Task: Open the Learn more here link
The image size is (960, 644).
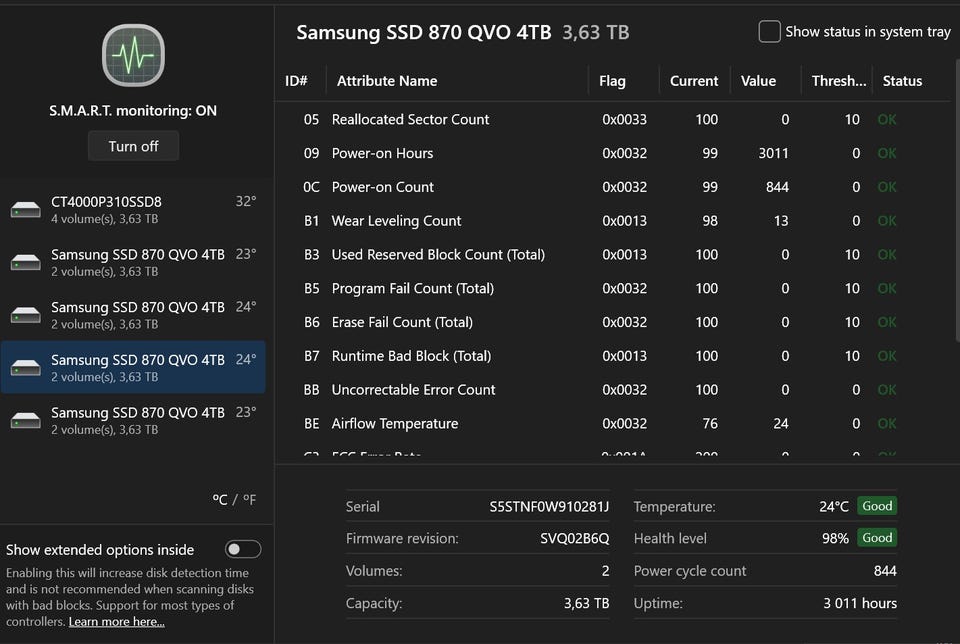Action: [116, 622]
